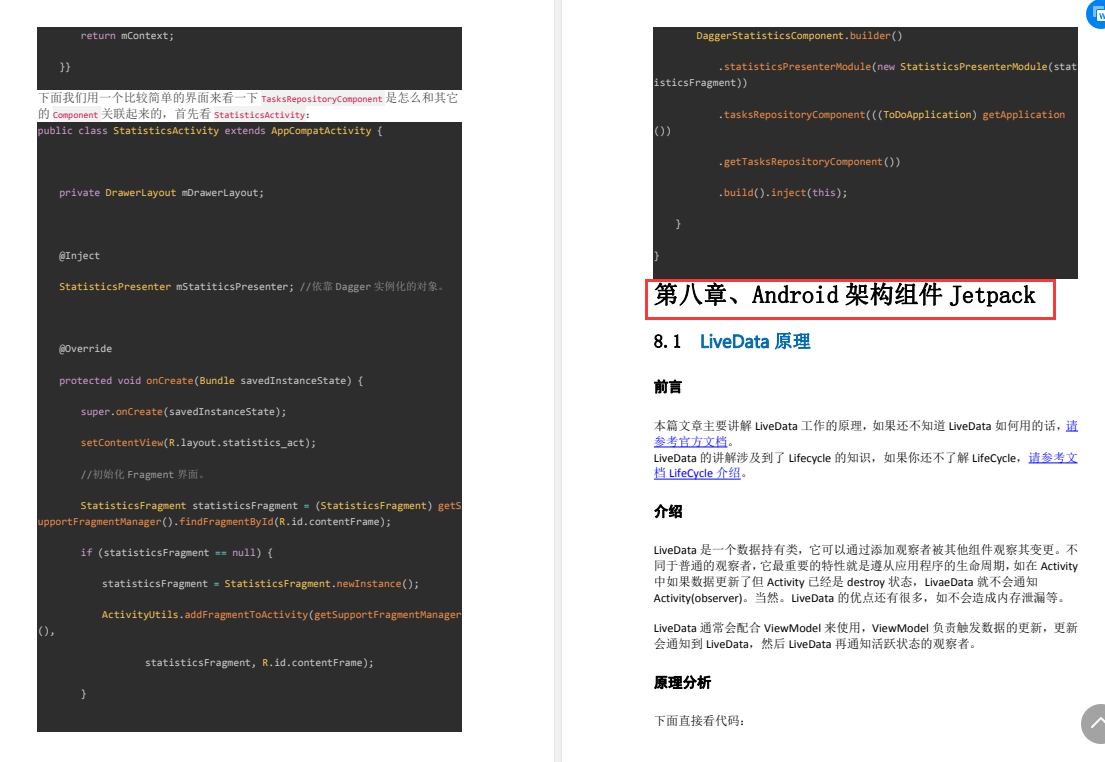Viewport: 1105px width, 762px height.
Task: Click the 前言 subheading
Action: pyautogui.click(x=667, y=387)
